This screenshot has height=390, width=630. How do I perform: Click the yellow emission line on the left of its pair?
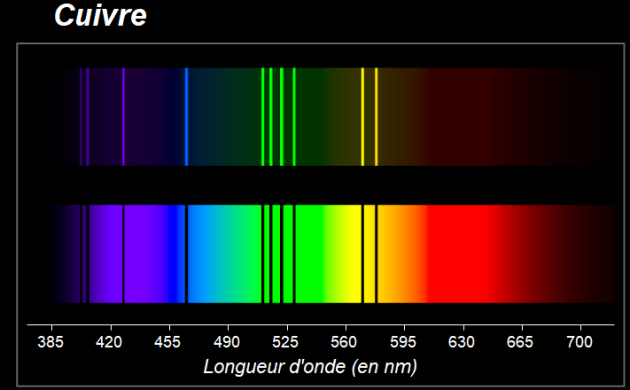(x=362, y=116)
